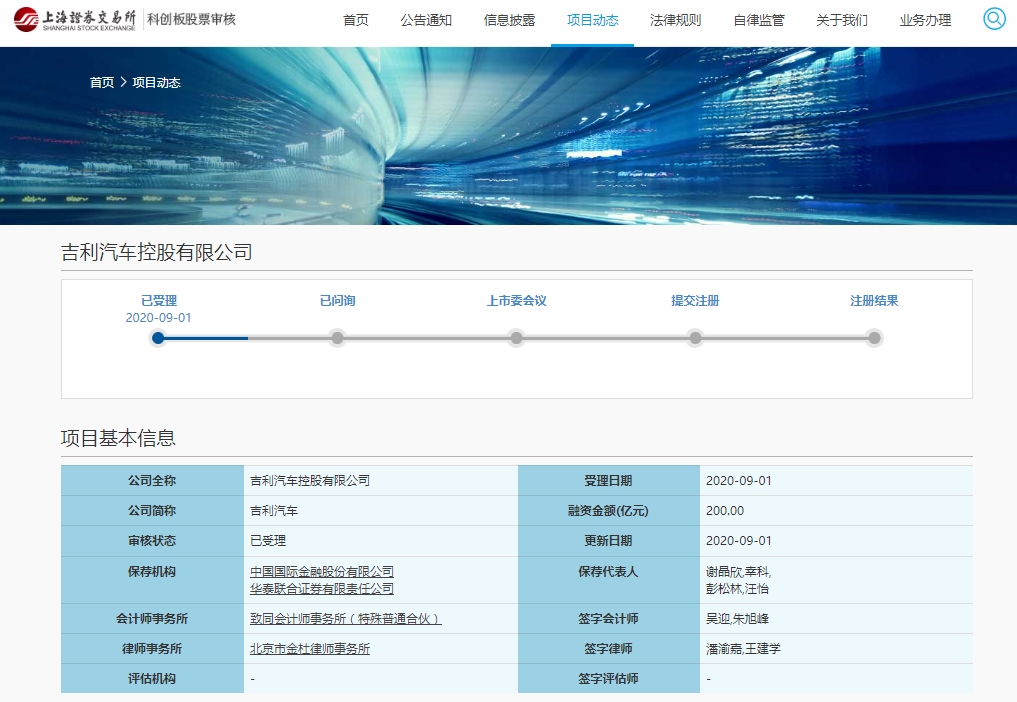Screen dimensions: 1017x702
Task: Select the 信息披露 navigation item
Action: (x=509, y=20)
